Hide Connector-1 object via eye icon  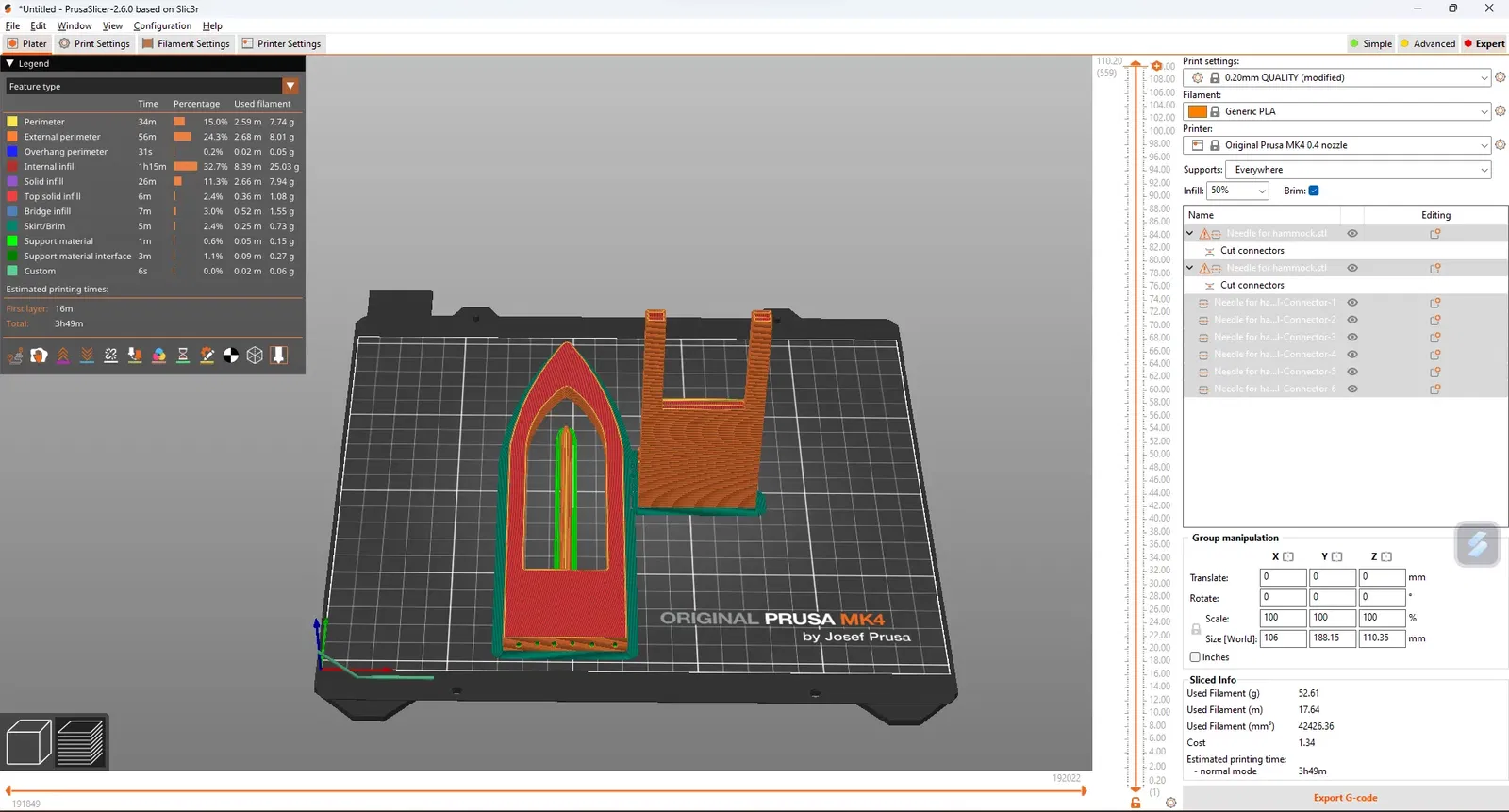tap(1352, 303)
